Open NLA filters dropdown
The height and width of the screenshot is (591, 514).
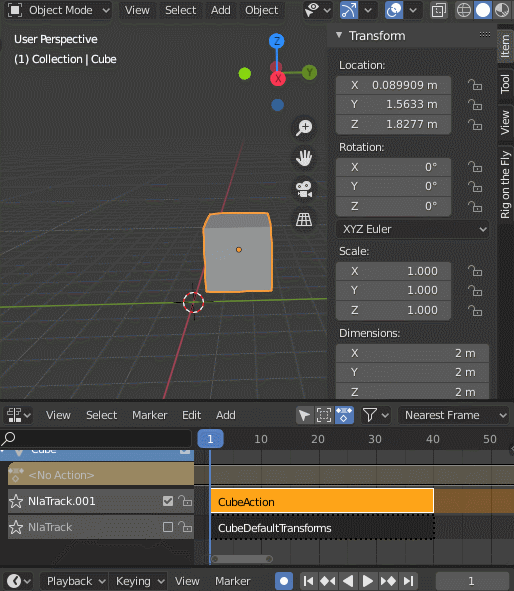[375, 415]
